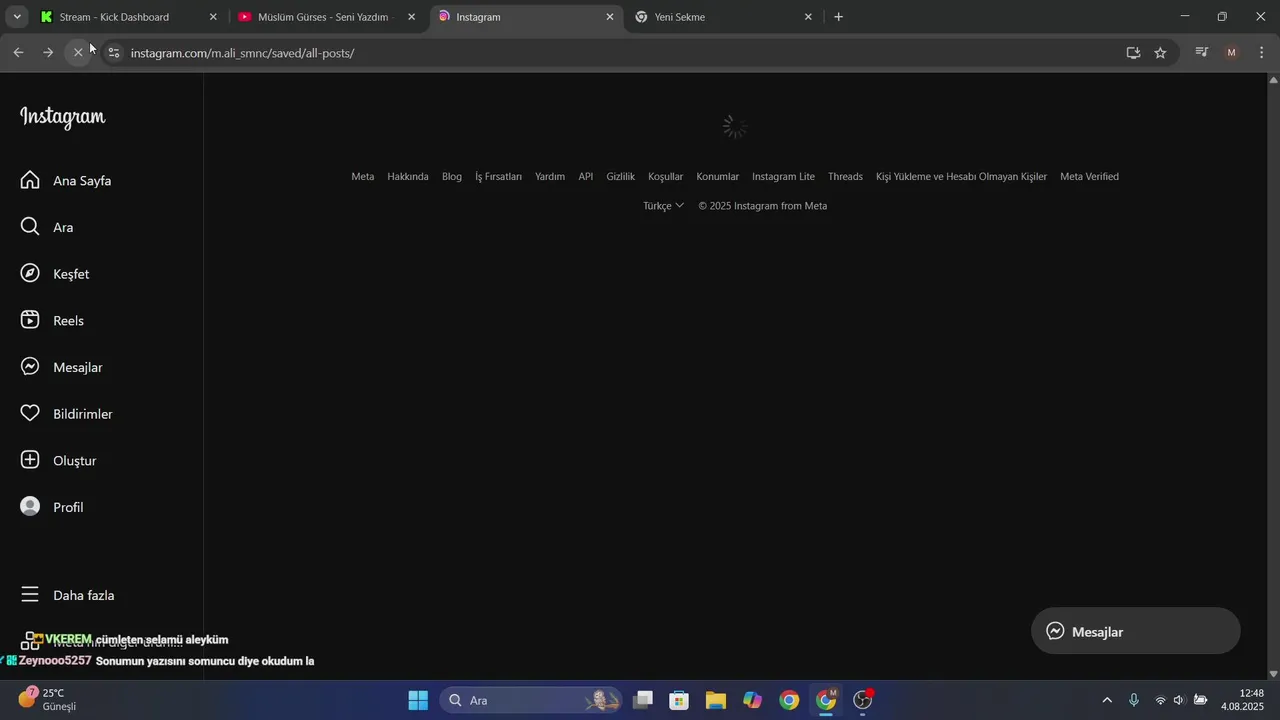Screen dimensions: 1280x720
Task: Open Ana Sayfa home icon
Action: tap(30, 180)
